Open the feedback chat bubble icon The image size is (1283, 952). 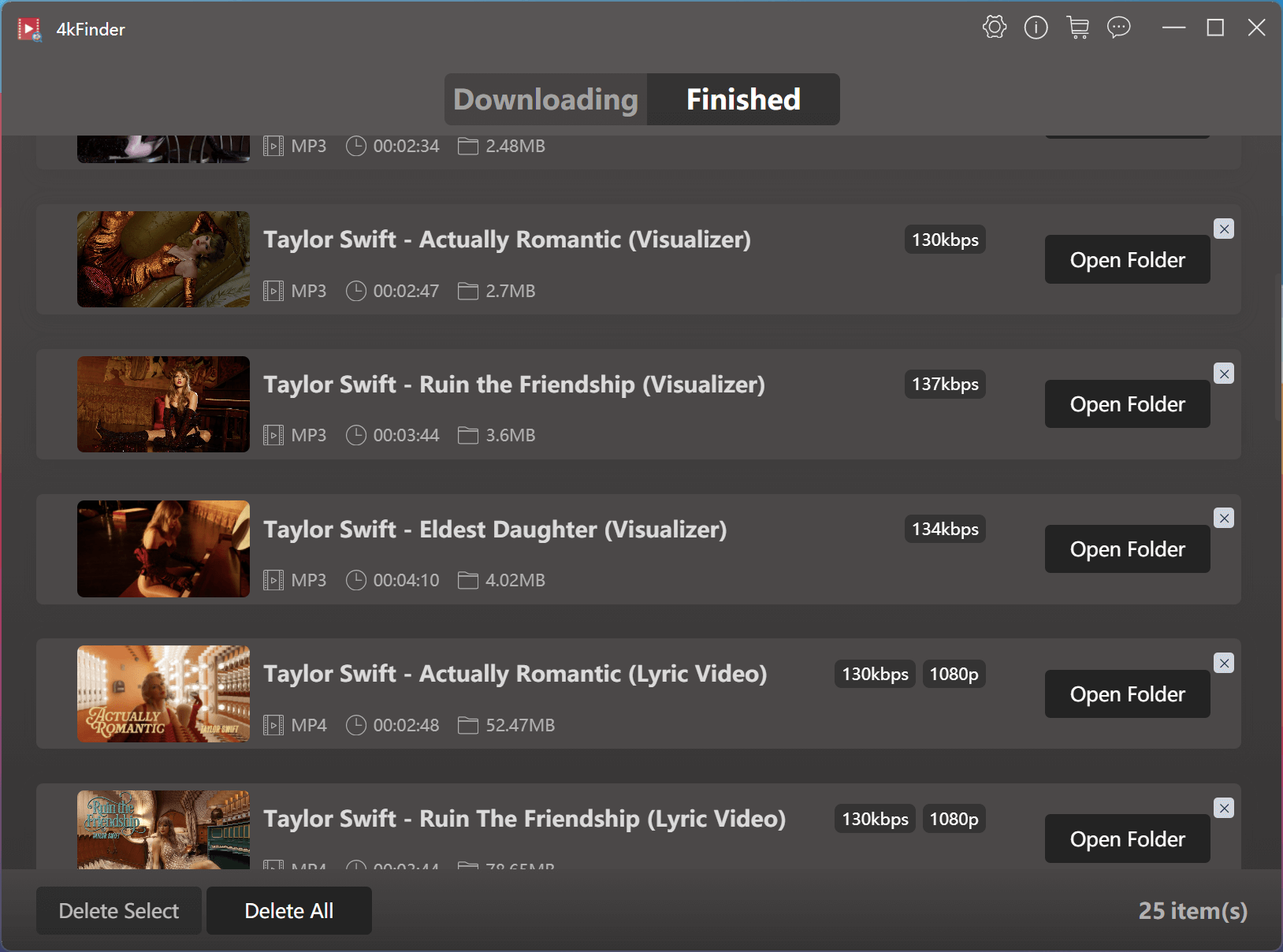point(1118,28)
